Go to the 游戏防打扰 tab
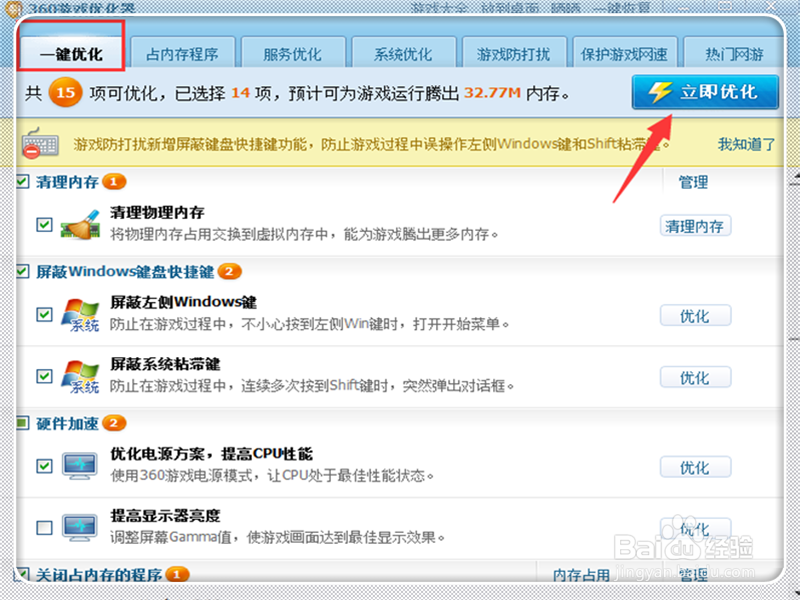The width and height of the screenshot is (800, 600). 514,53
